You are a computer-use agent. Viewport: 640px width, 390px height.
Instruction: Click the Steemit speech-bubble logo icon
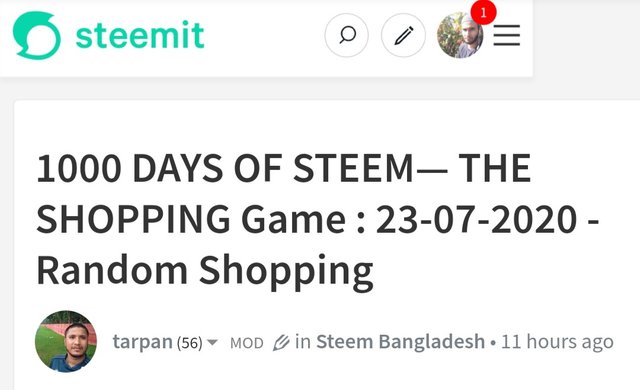click(x=37, y=35)
